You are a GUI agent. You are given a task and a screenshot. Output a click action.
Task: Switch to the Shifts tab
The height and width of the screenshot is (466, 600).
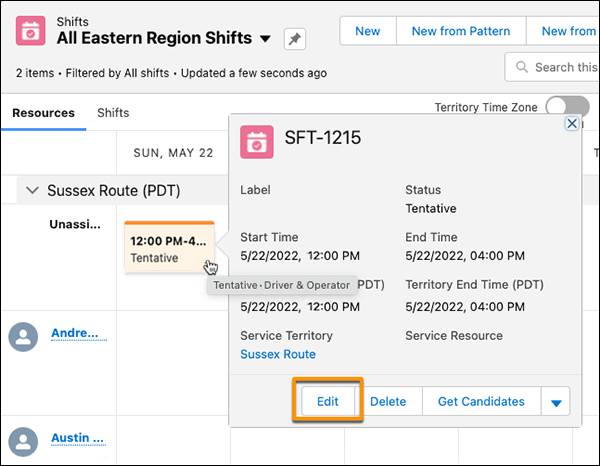[113, 113]
